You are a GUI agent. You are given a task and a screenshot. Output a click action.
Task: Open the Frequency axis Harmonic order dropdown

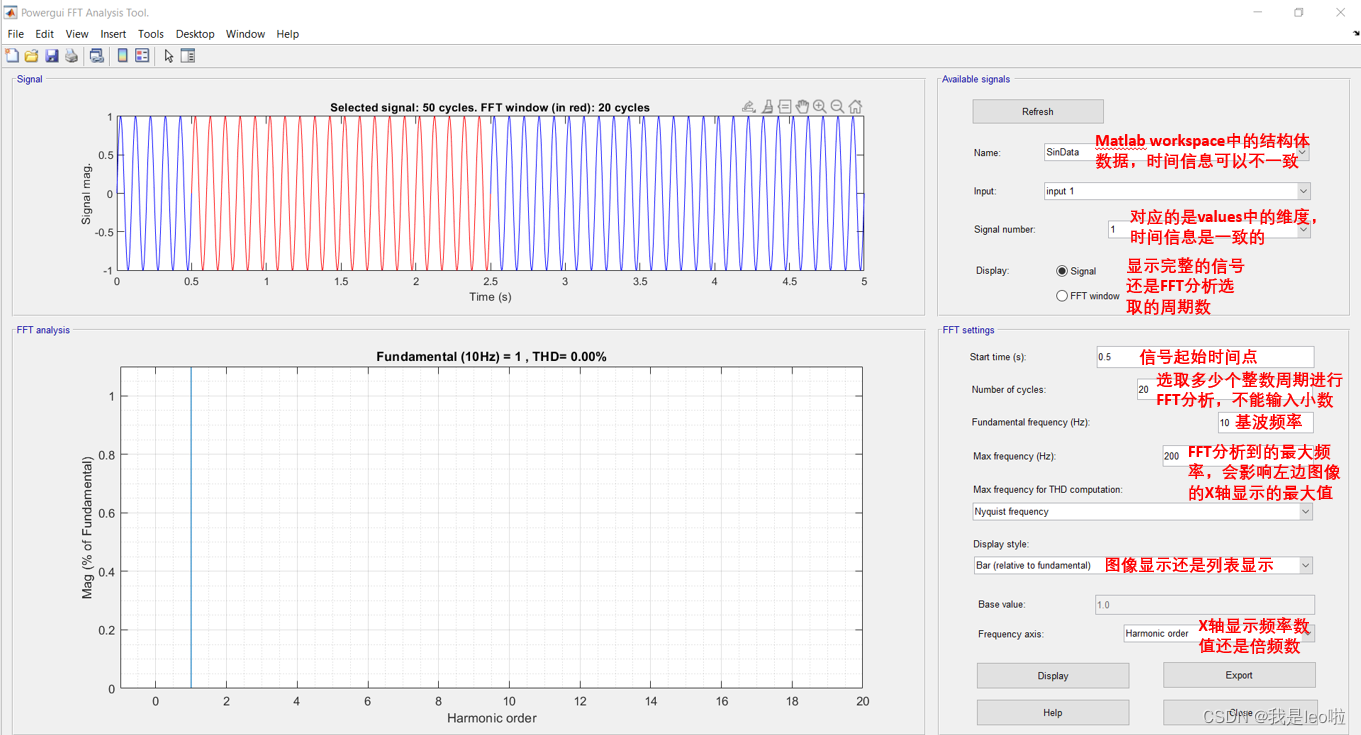(x=1219, y=633)
